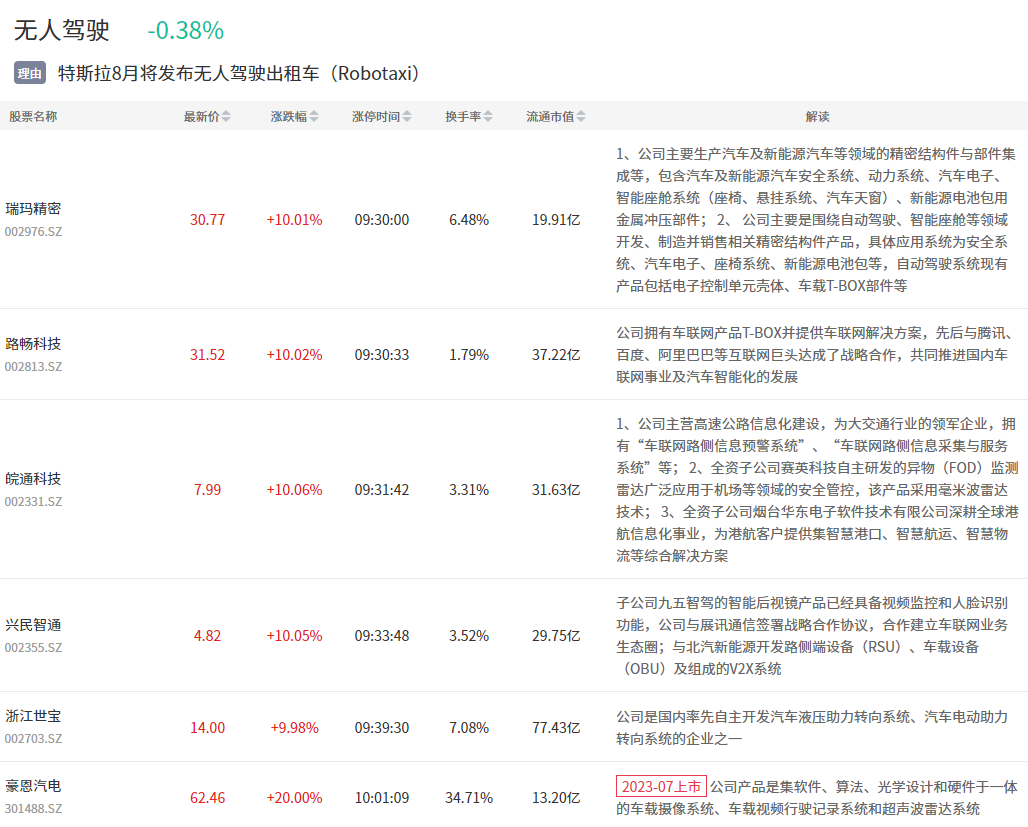This screenshot has height=827, width=1028.
Task: Click limit-up time 09:39:30
Action: 382,728
